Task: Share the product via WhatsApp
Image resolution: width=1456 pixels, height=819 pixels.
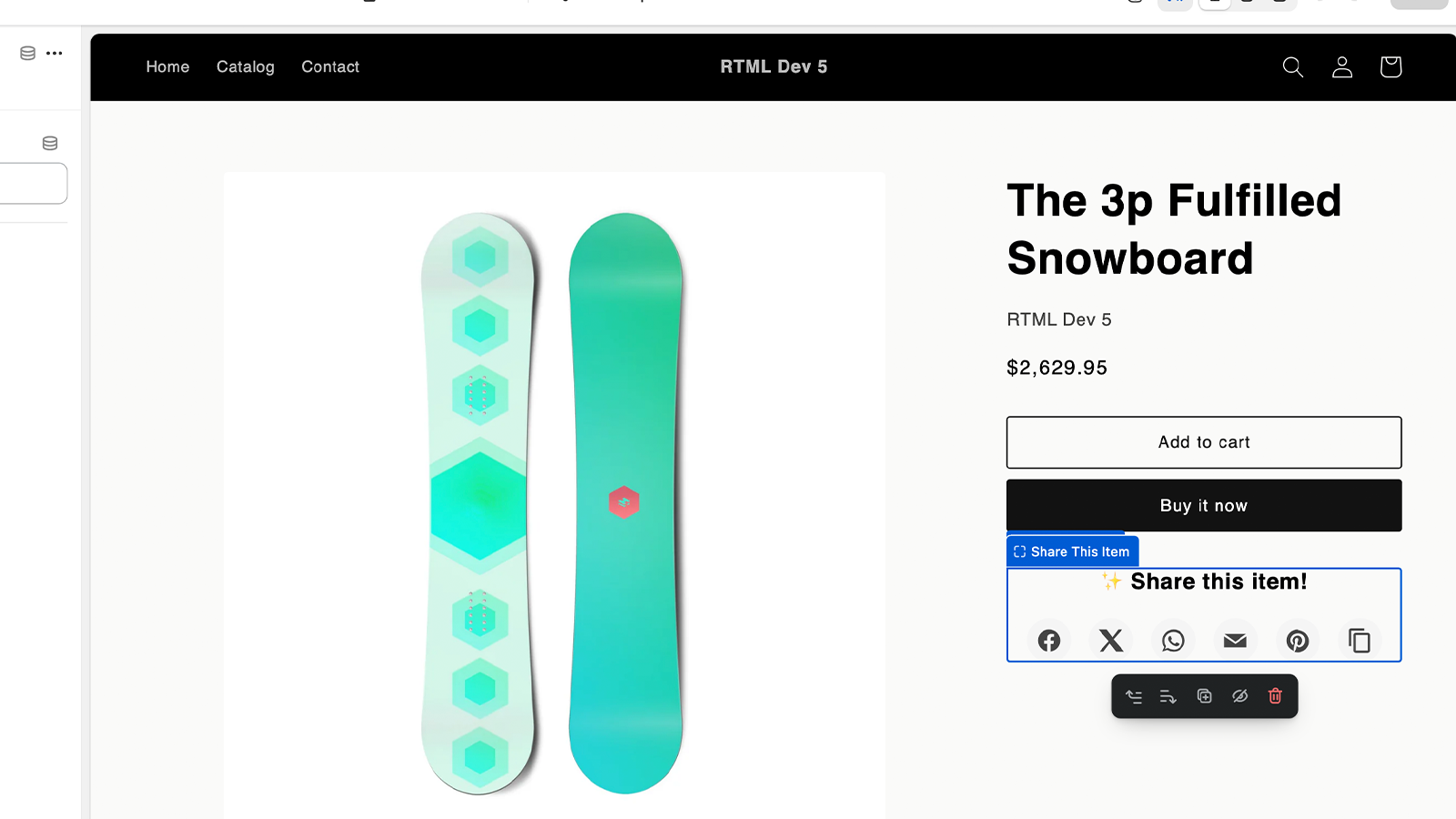Action: pyautogui.click(x=1173, y=641)
